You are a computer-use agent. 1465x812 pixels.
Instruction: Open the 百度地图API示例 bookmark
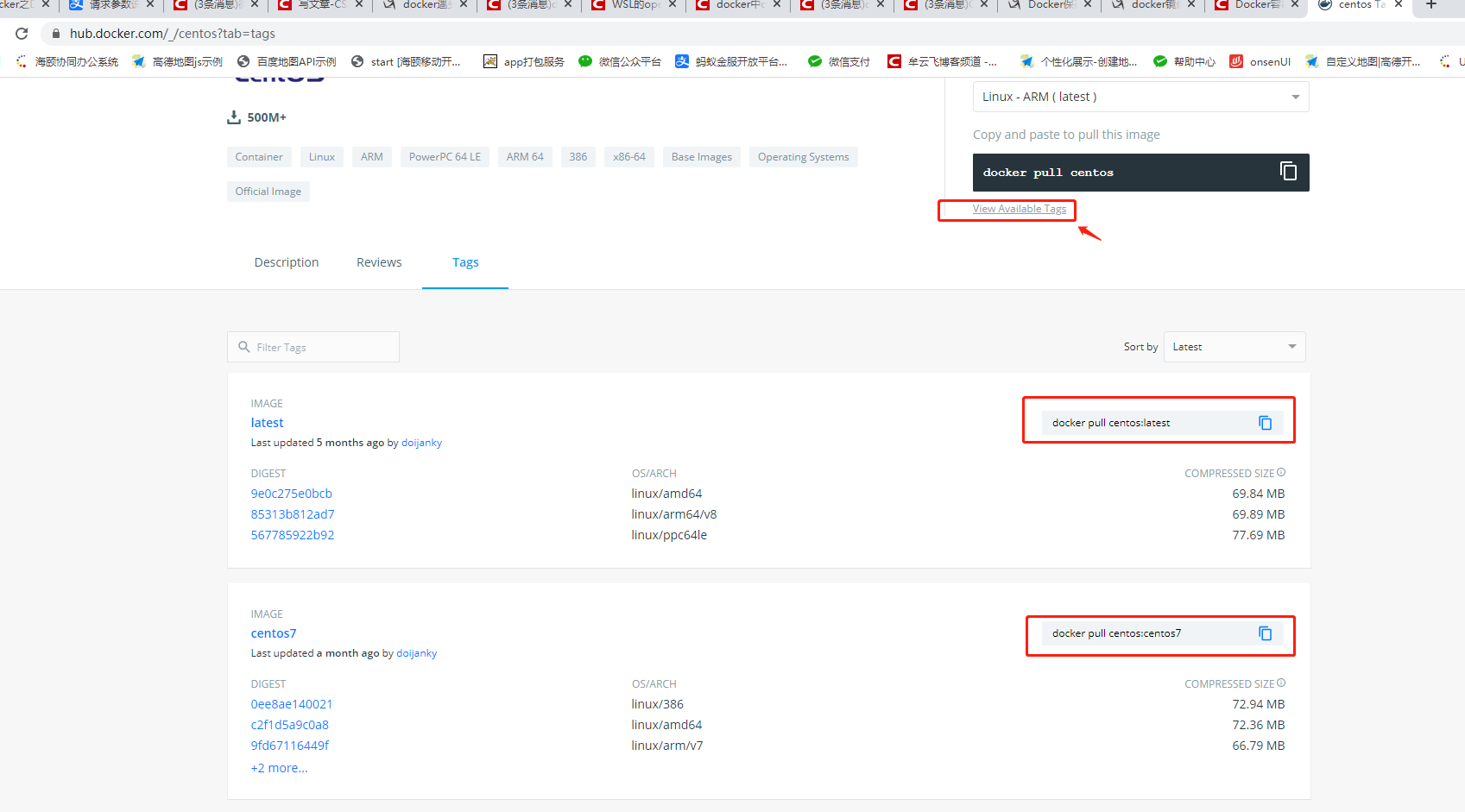pyautogui.click(x=287, y=61)
